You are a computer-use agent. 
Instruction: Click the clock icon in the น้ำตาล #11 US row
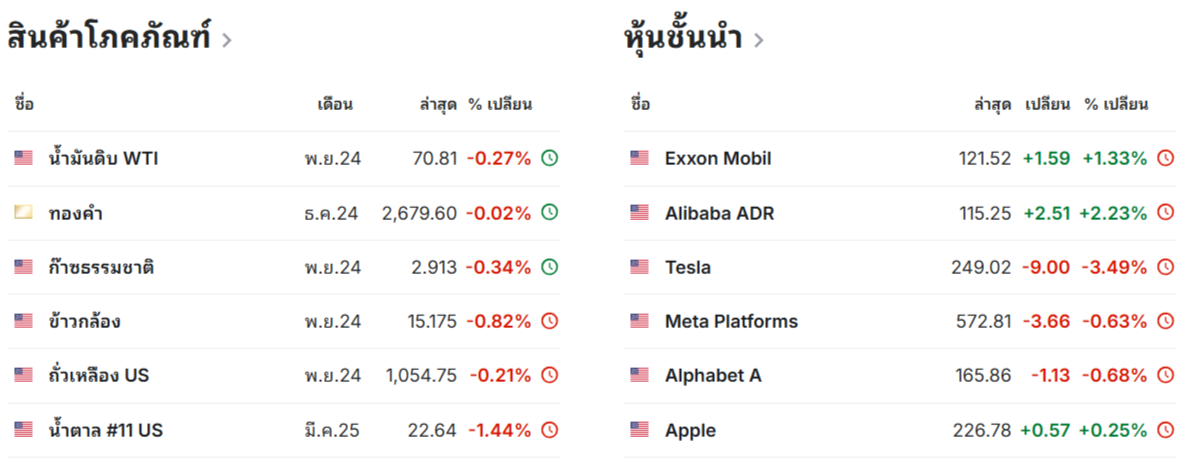coord(550,430)
